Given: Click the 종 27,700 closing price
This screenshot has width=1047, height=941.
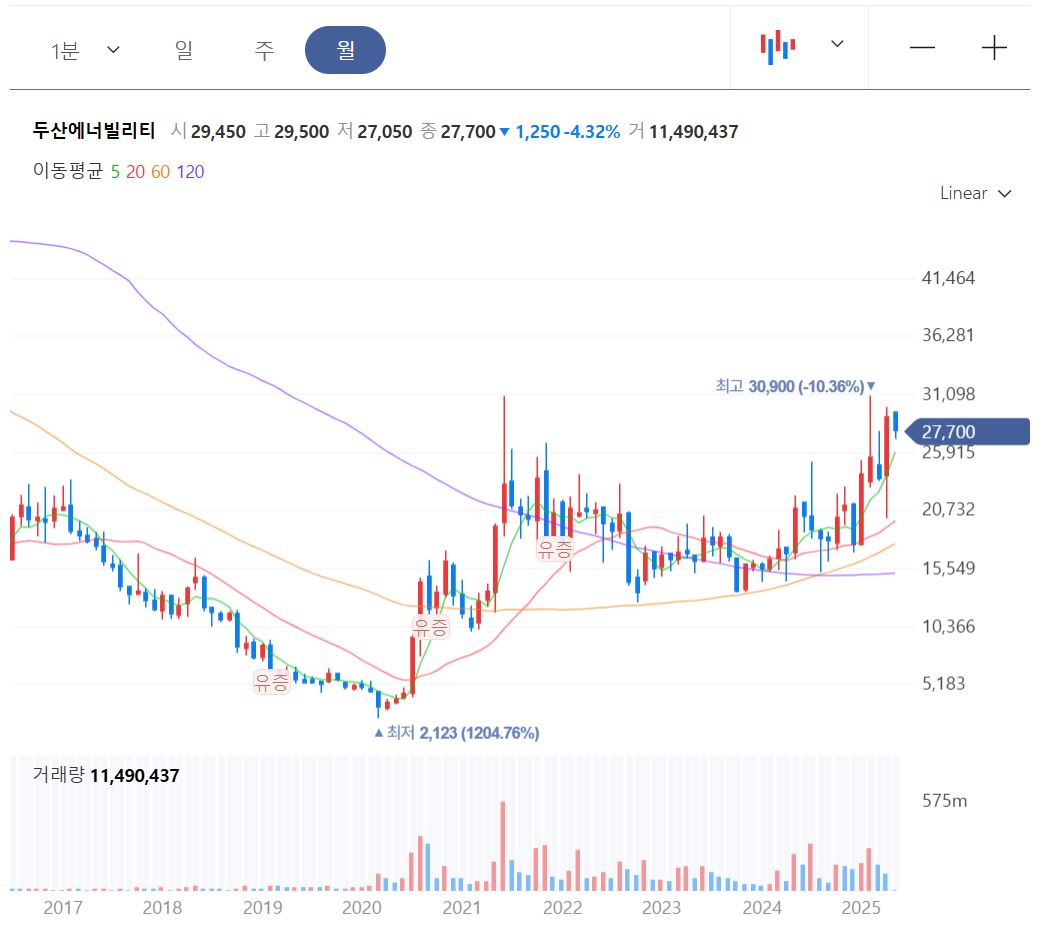Looking at the screenshot, I should (x=458, y=132).
